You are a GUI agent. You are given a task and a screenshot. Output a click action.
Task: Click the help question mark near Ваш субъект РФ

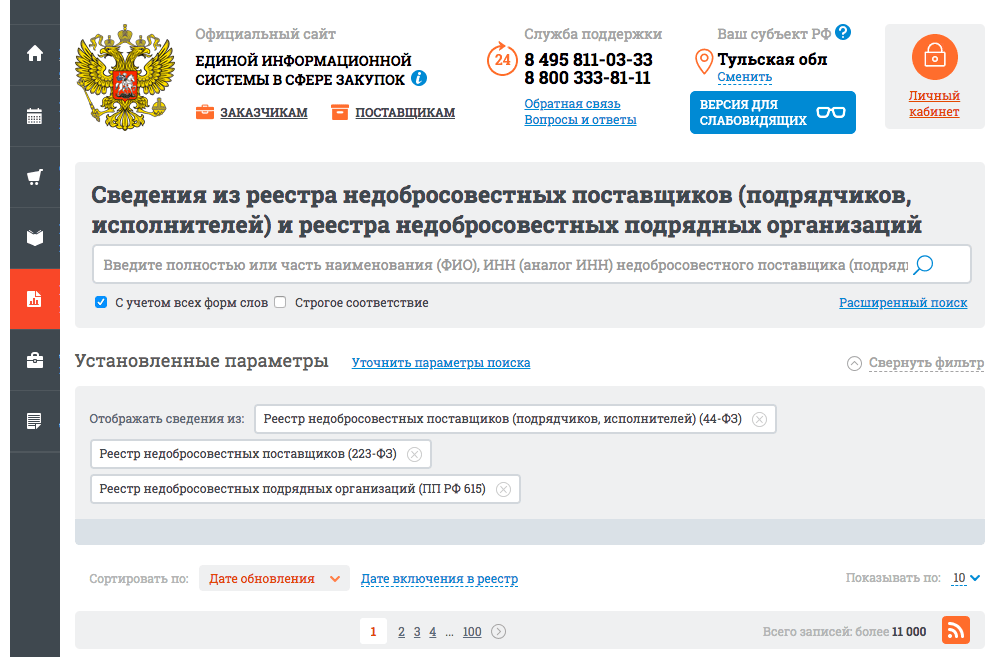click(x=843, y=32)
